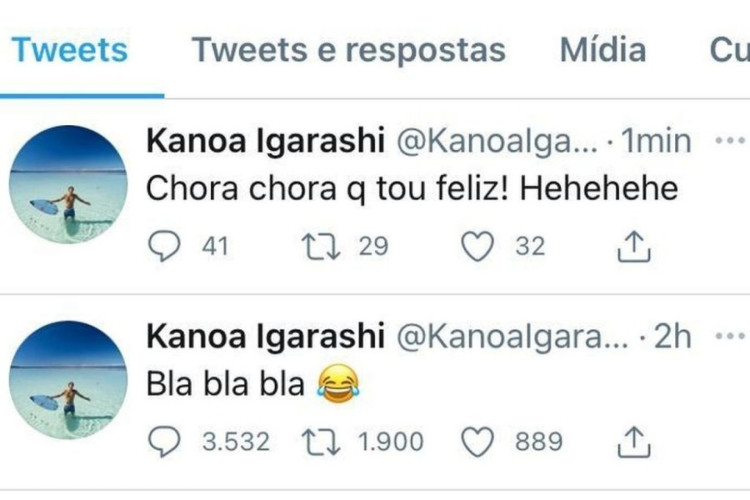750x500 pixels.
Task: Open Kanoa Igarashi's name on second tweet
Action: pos(266,337)
